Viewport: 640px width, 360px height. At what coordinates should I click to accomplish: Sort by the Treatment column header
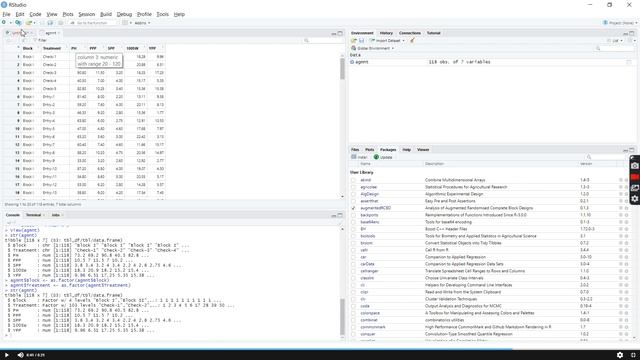(x=52, y=48)
